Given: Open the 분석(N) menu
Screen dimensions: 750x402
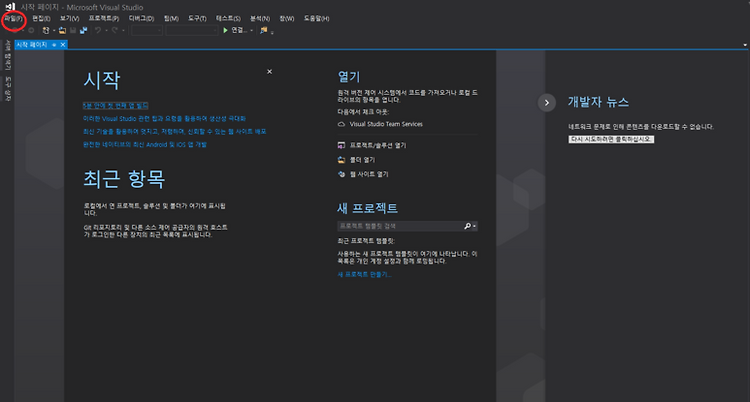Looking at the screenshot, I should [260, 19].
